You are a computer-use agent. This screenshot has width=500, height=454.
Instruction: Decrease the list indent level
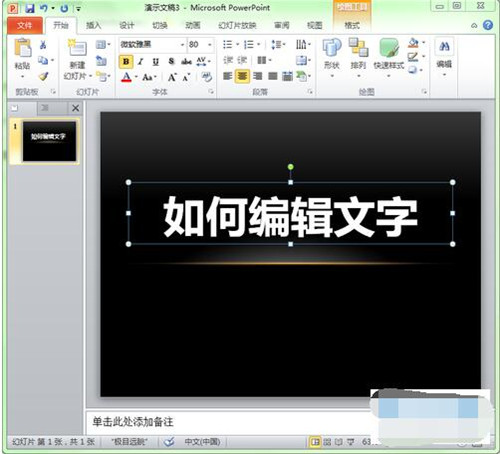[228, 60]
